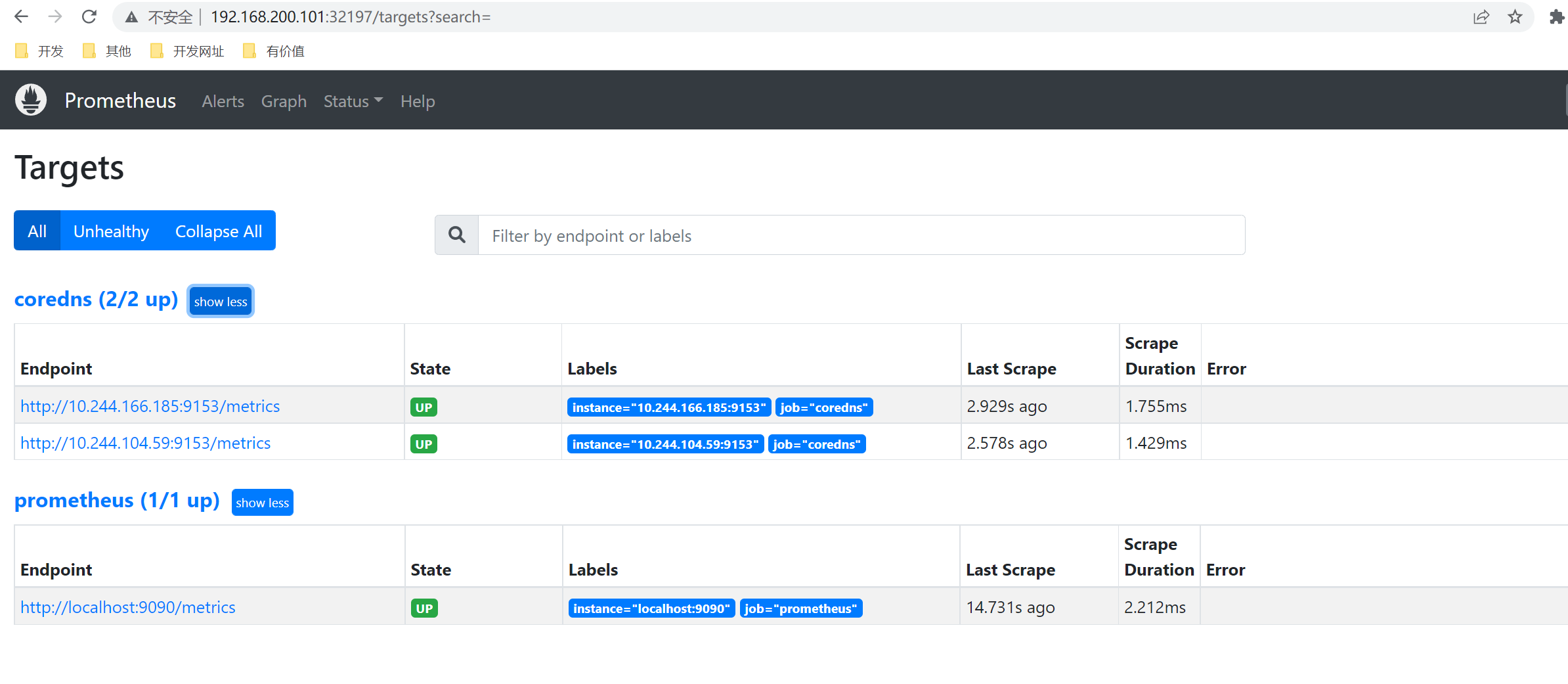Click last scrape value 2.578s ago

click(x=1007, y=443)
